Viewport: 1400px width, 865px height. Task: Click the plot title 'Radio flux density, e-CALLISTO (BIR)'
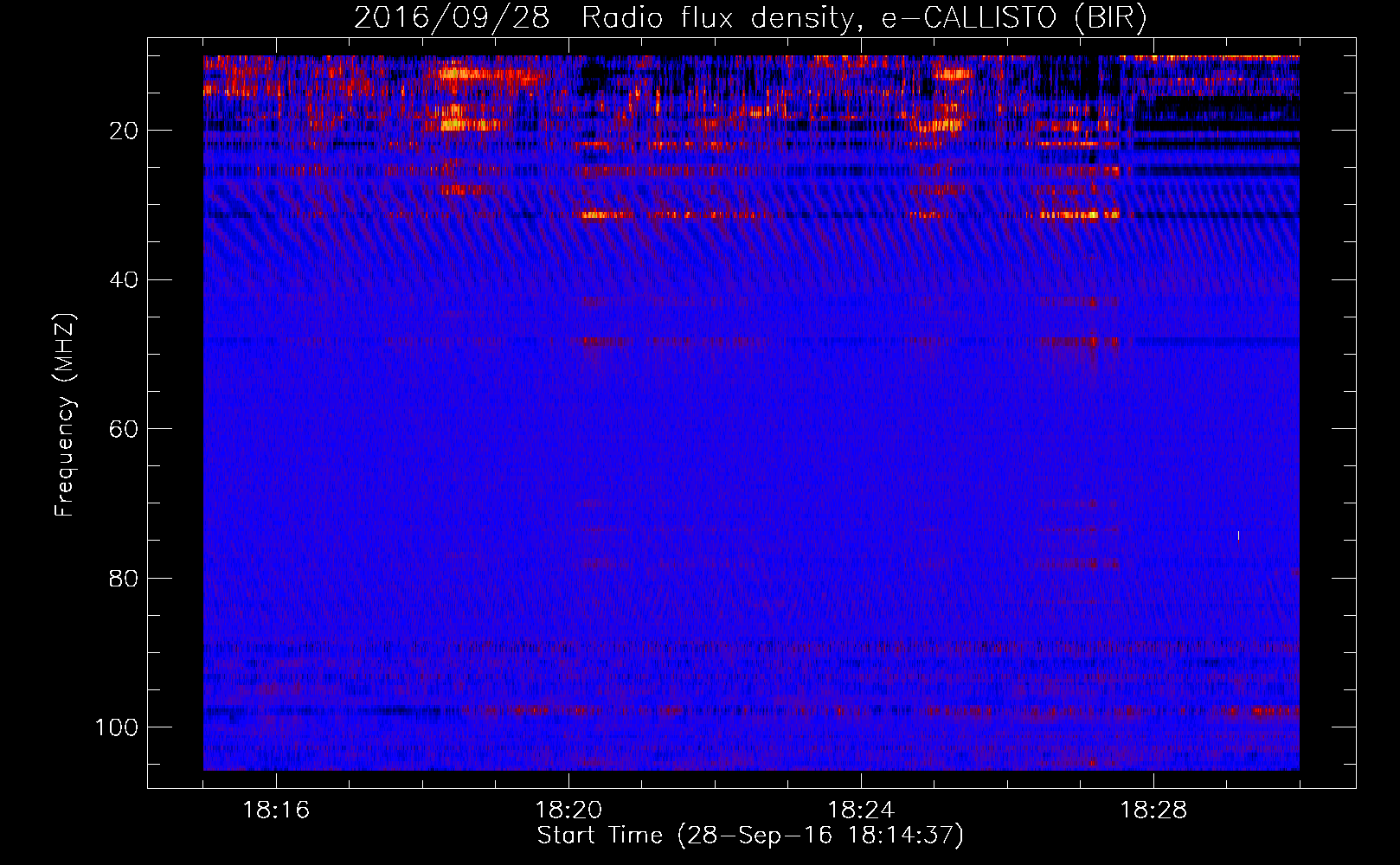(864, 18)
